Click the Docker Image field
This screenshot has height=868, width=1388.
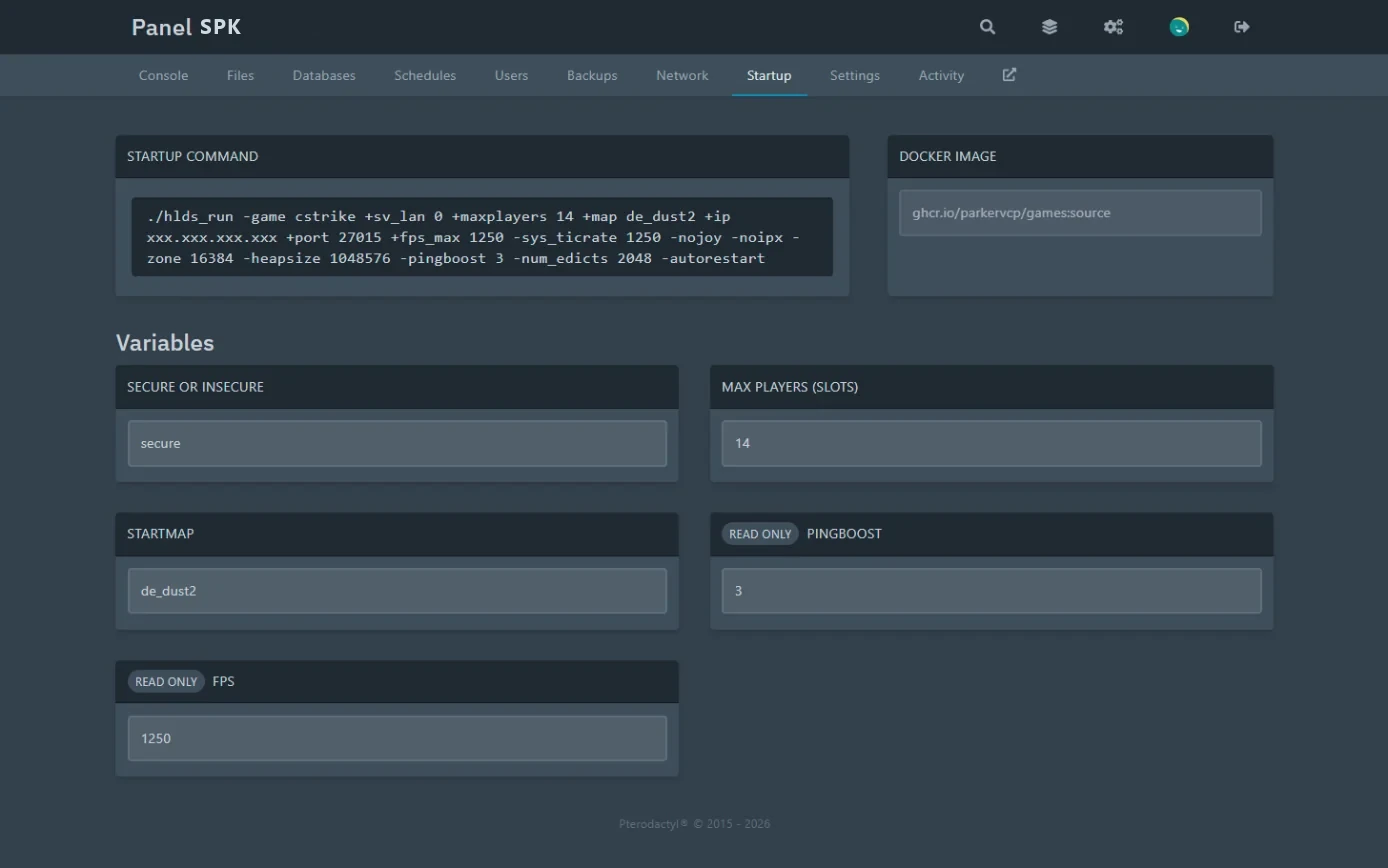[x=1080, y=213]
